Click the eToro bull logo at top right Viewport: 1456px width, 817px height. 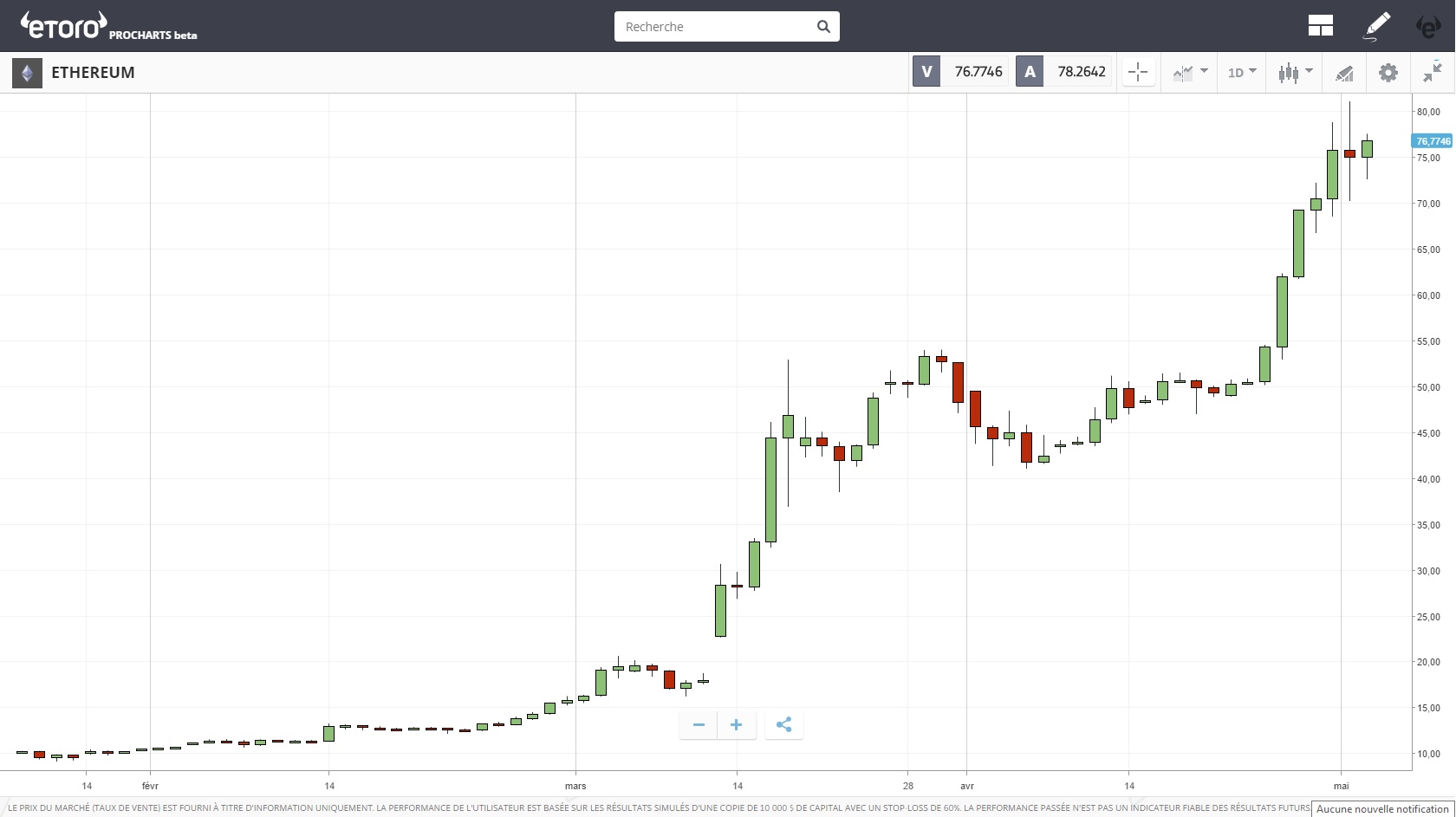click(1427, 26)
